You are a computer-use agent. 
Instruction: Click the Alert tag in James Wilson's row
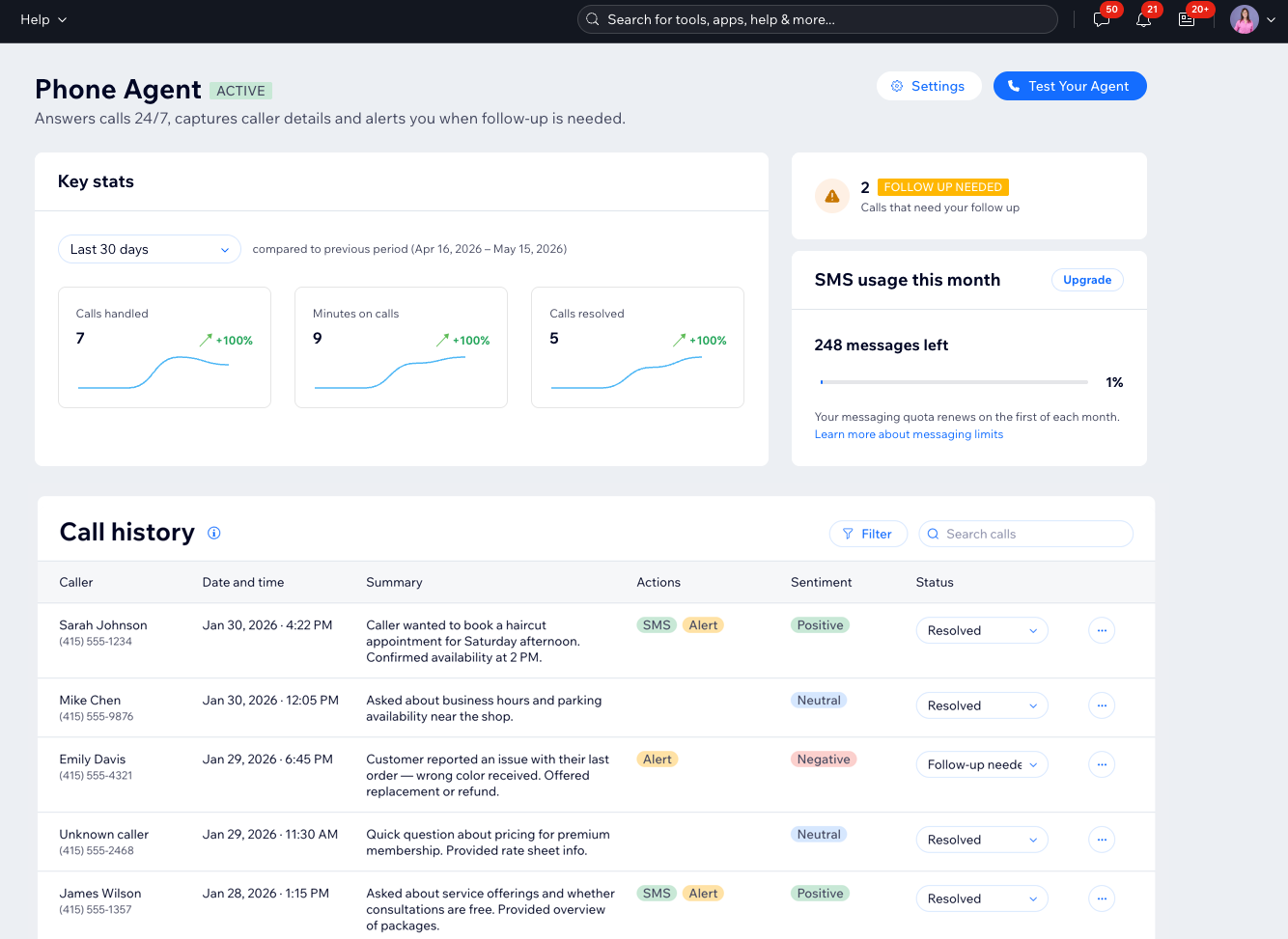point(703,894)
